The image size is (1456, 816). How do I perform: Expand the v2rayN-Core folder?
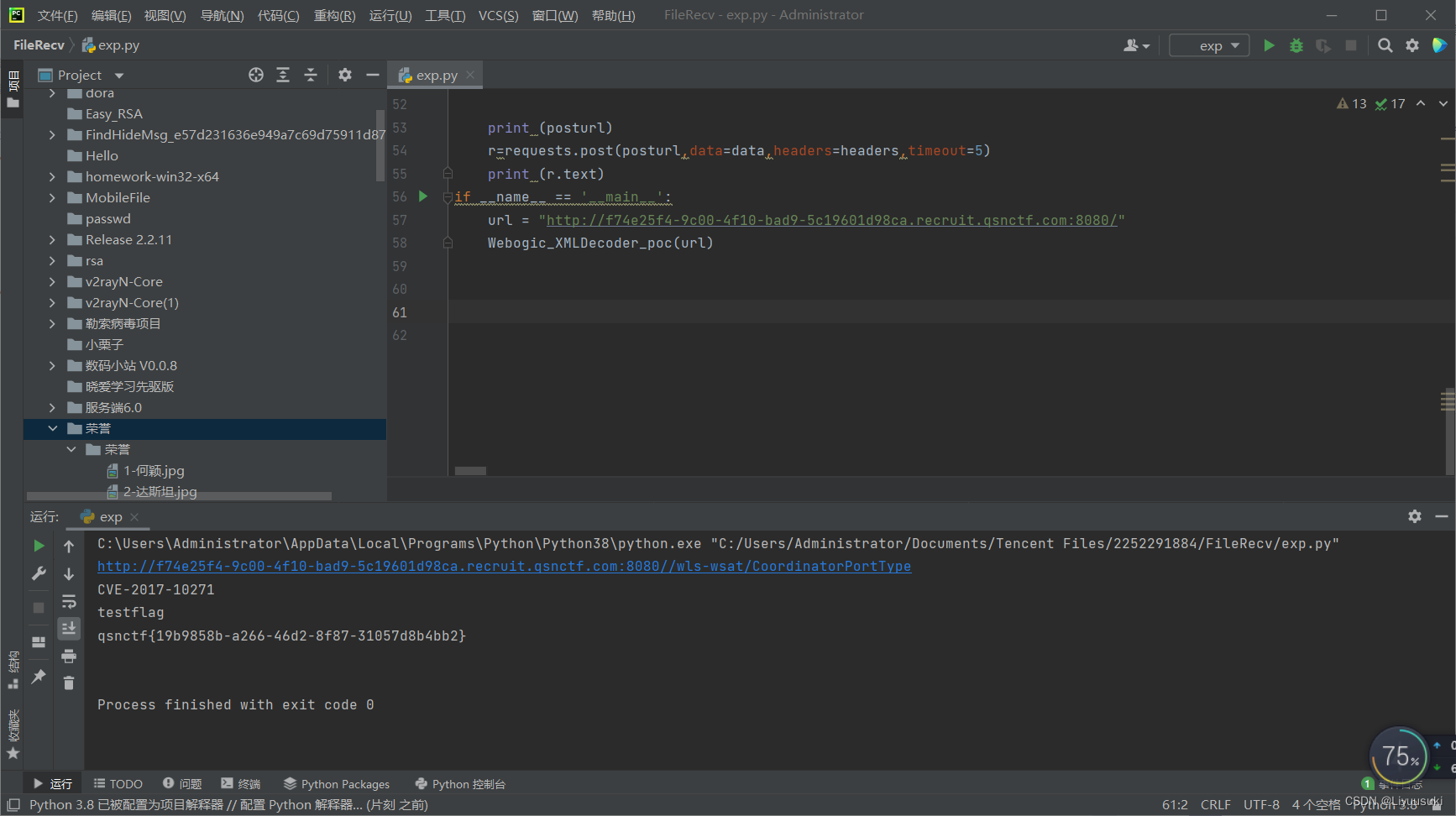click(52, 281)
